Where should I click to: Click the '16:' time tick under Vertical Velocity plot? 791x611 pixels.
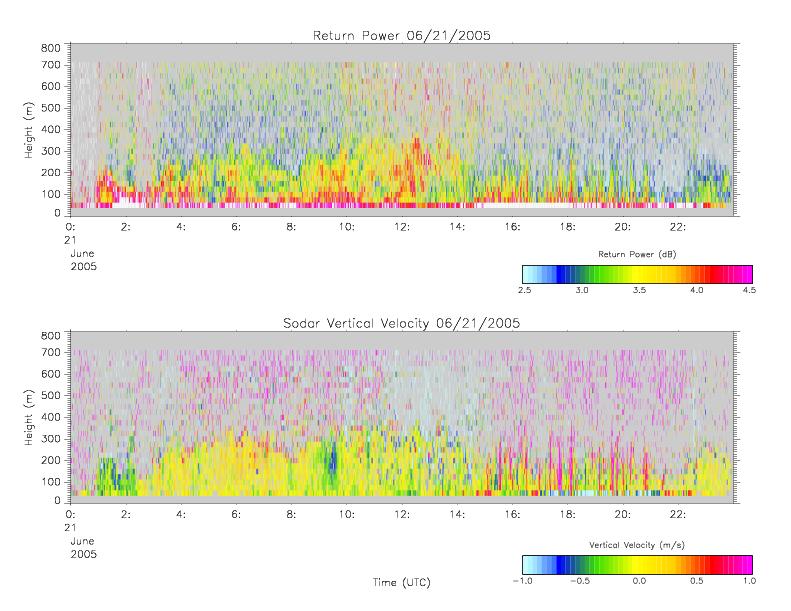click(x=513, y=515)
